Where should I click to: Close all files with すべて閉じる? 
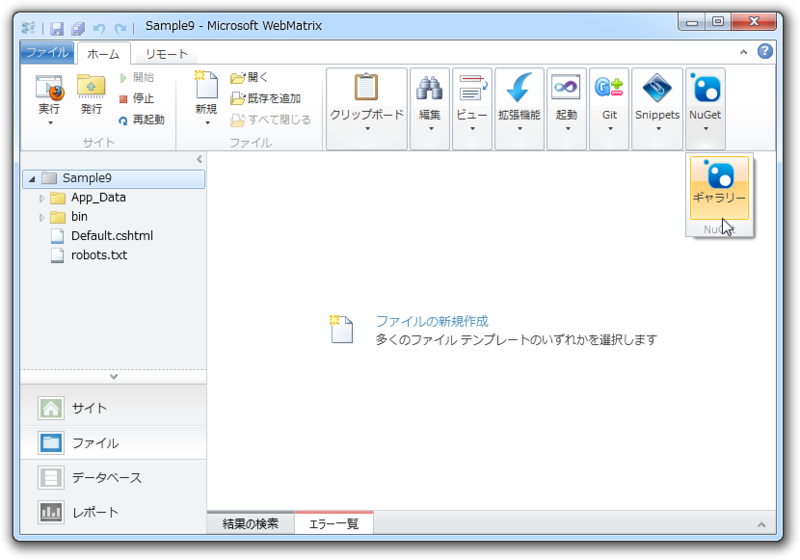tap(270, 120)
